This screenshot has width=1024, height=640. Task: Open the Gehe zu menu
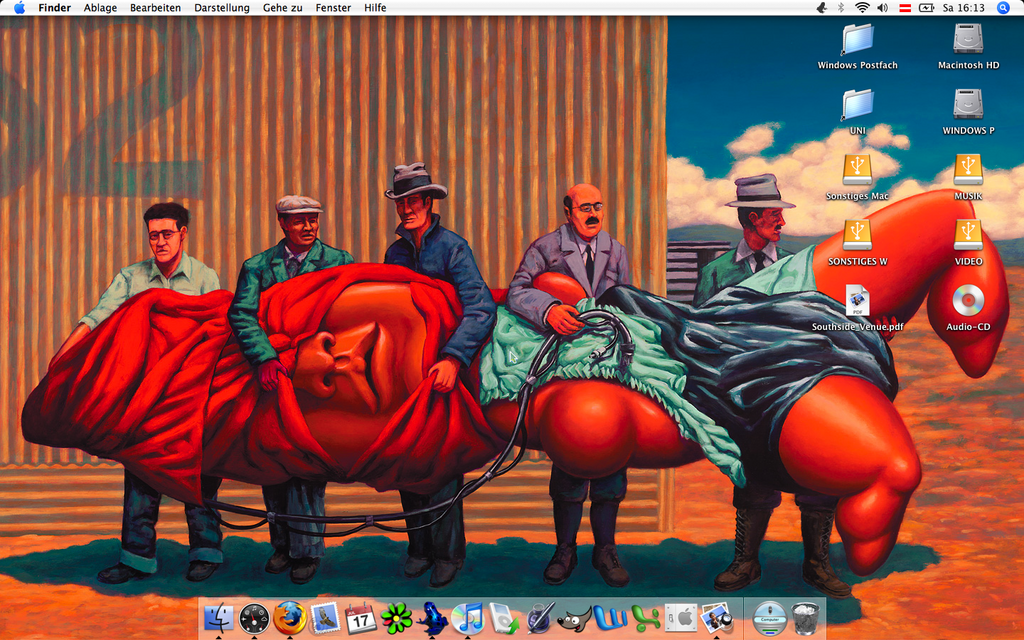pos(282,8)
